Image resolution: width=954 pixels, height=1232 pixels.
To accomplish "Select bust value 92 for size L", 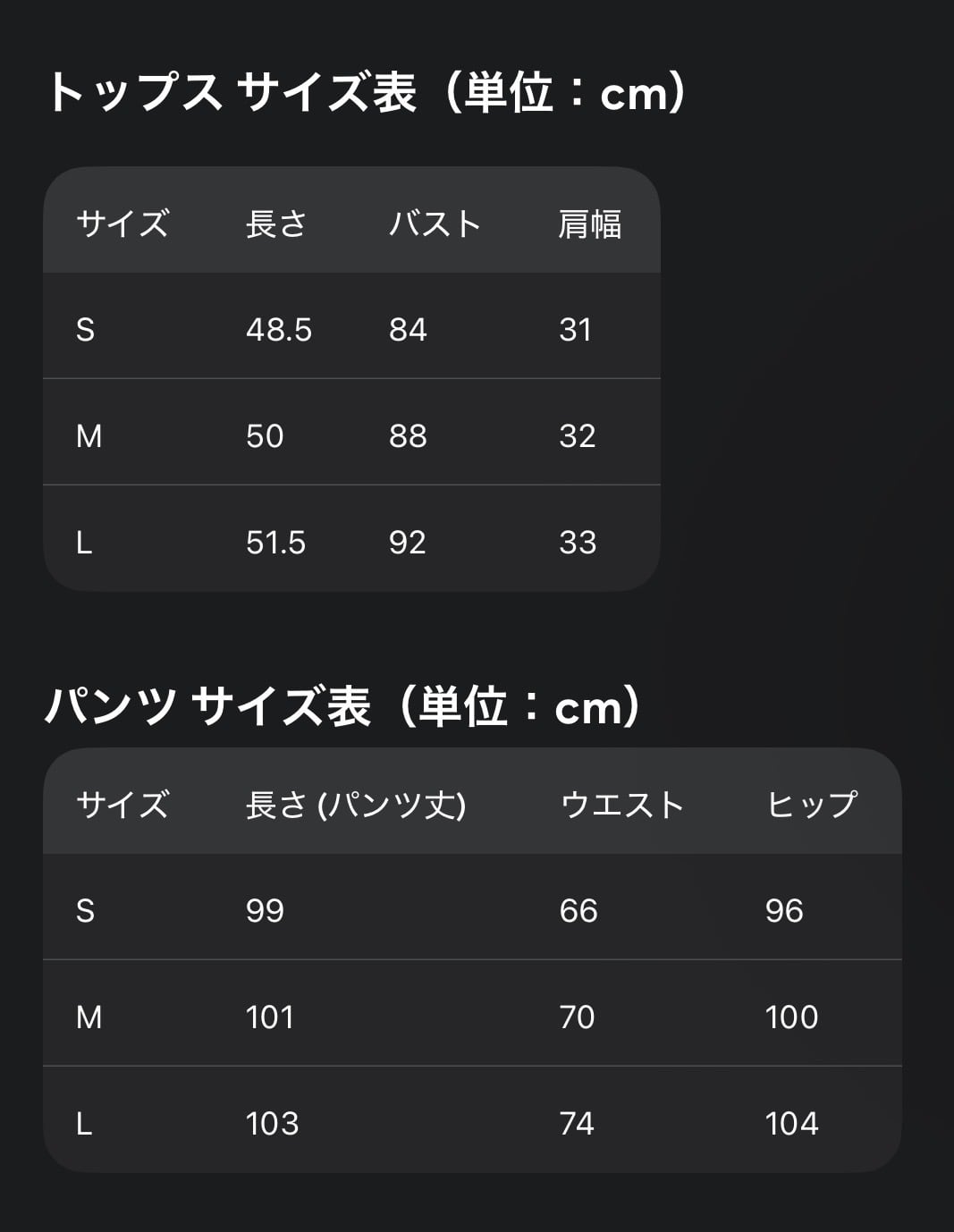I will pos(407,543).
